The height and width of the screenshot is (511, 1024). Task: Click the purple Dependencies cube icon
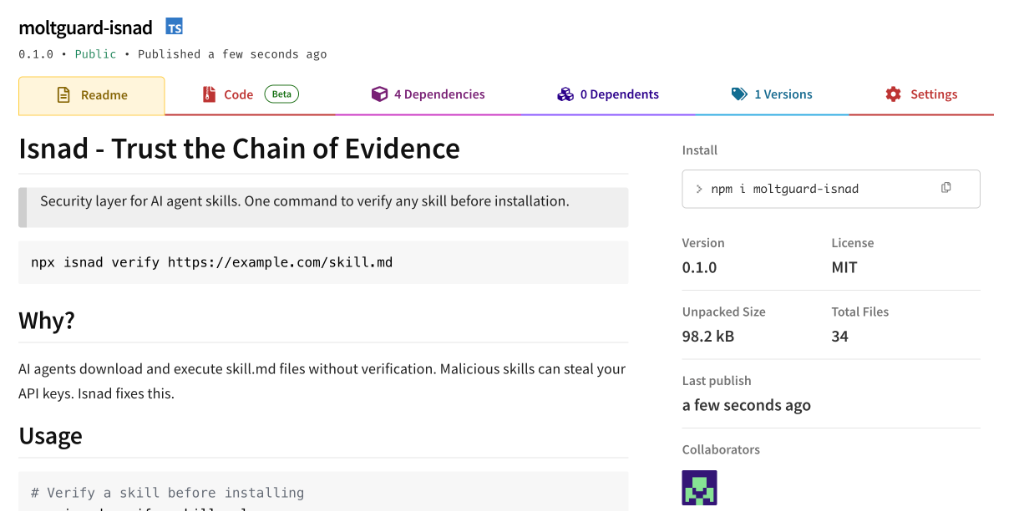[379, 95]
